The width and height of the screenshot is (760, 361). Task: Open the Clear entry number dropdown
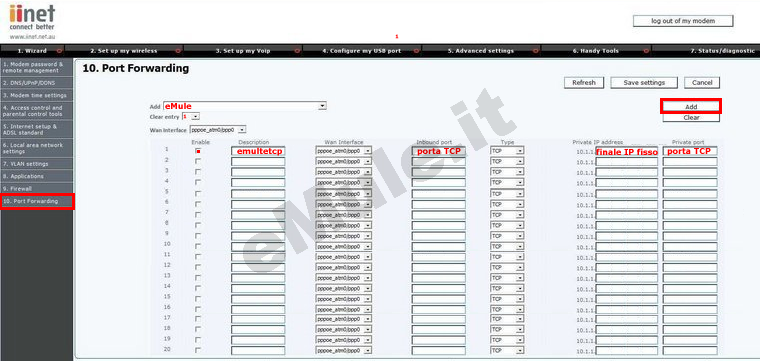point(190,117)
